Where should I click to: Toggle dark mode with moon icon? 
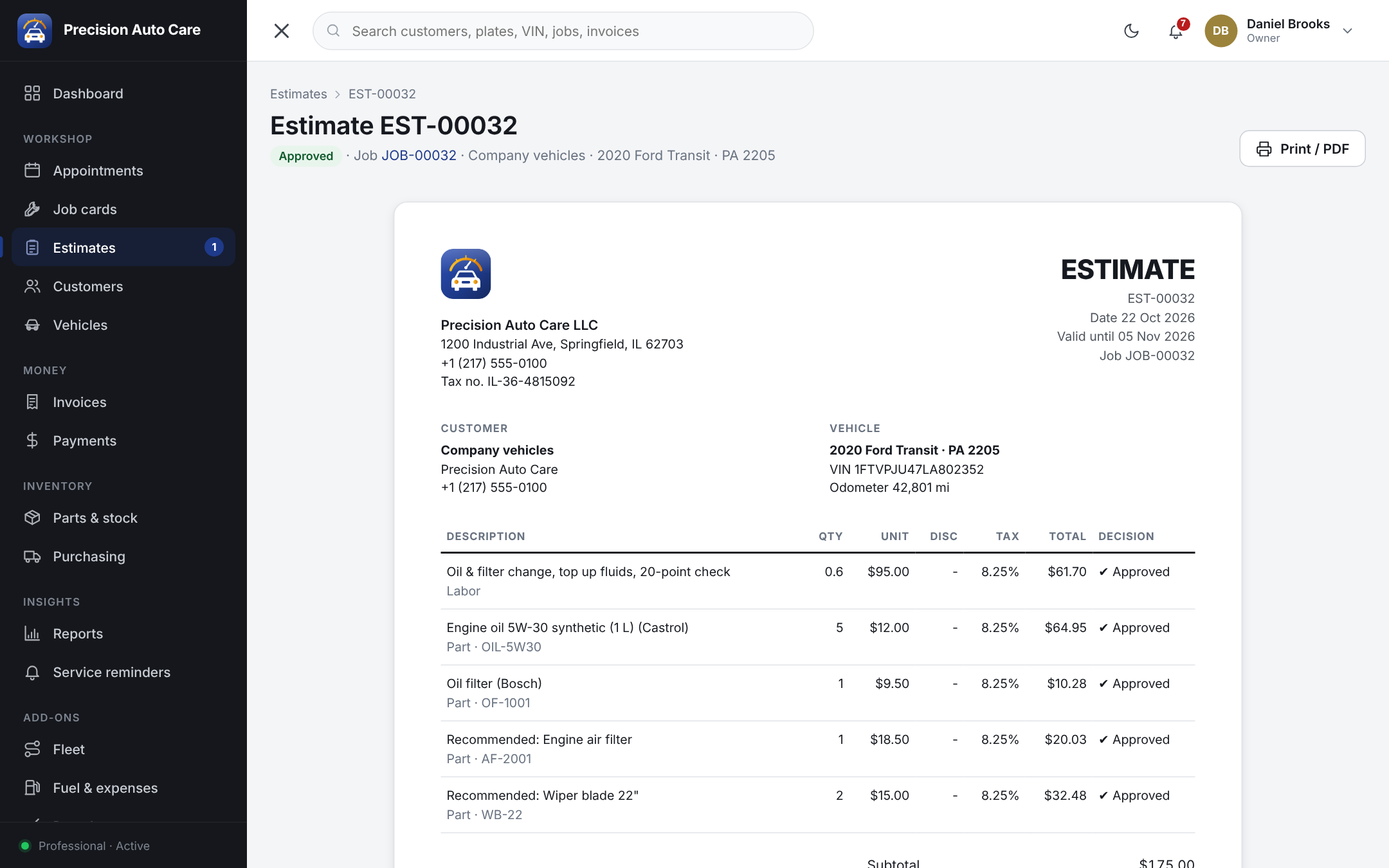pos(1131,31)
